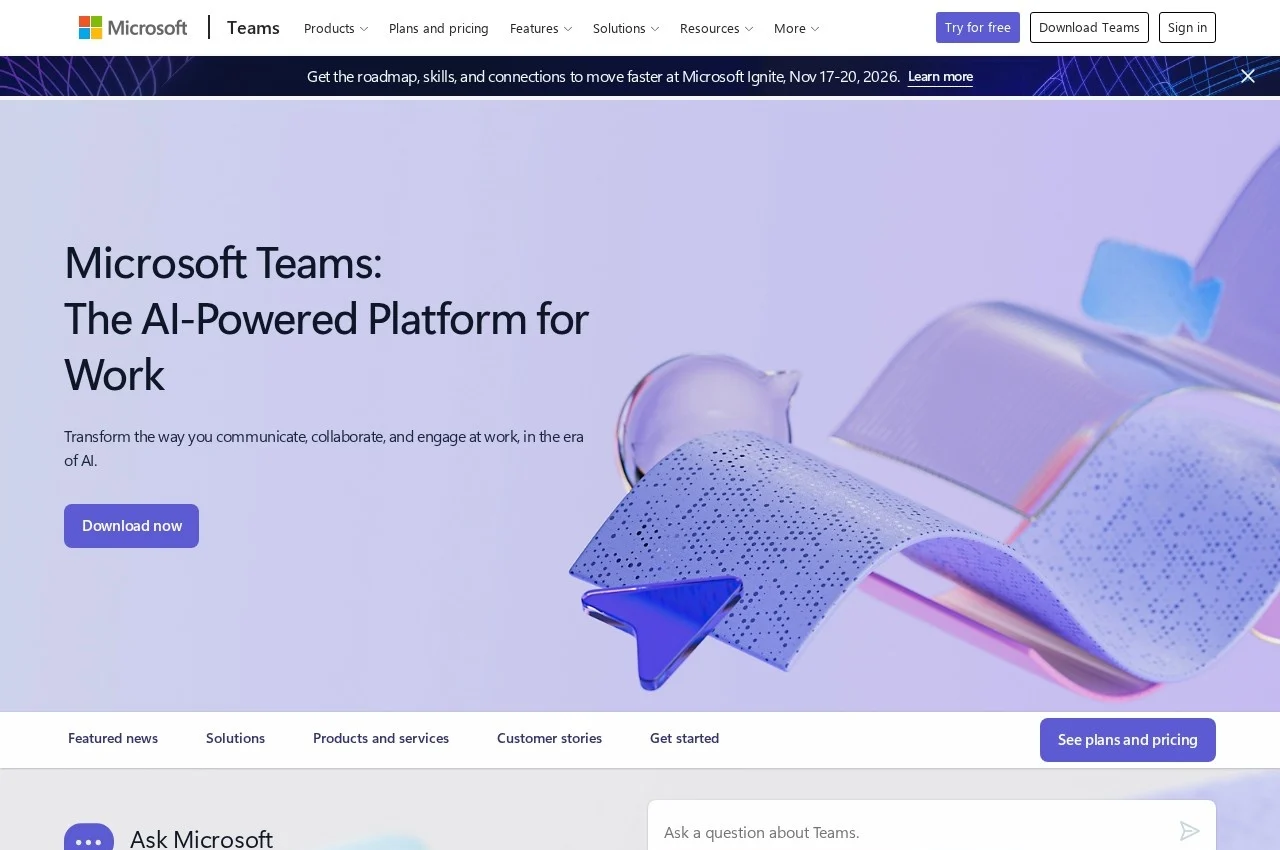The height and width of the screenshot is (850, 1280).
Task: Jump to the Products and services section
Action: [x=381, y=738]
